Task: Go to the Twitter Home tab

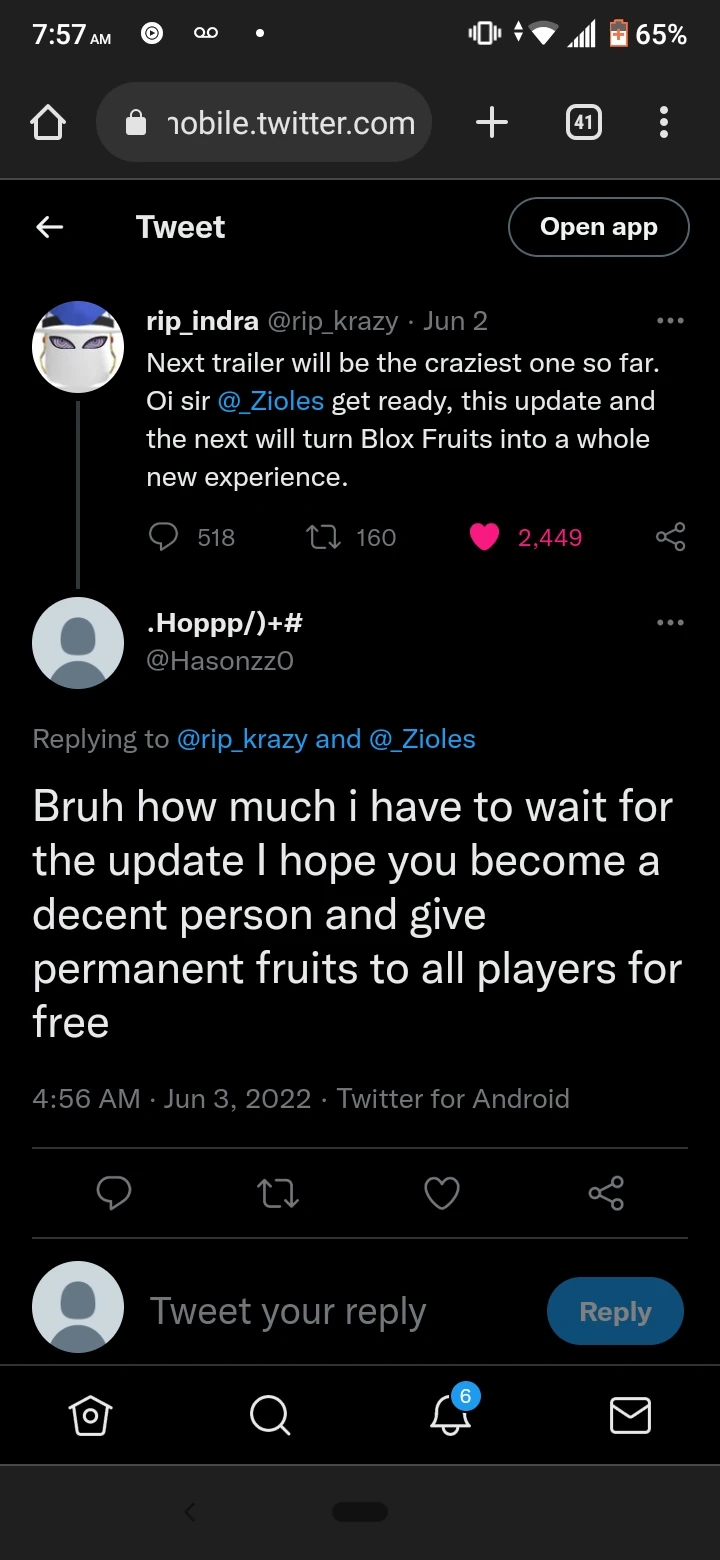Action: 90,1415
